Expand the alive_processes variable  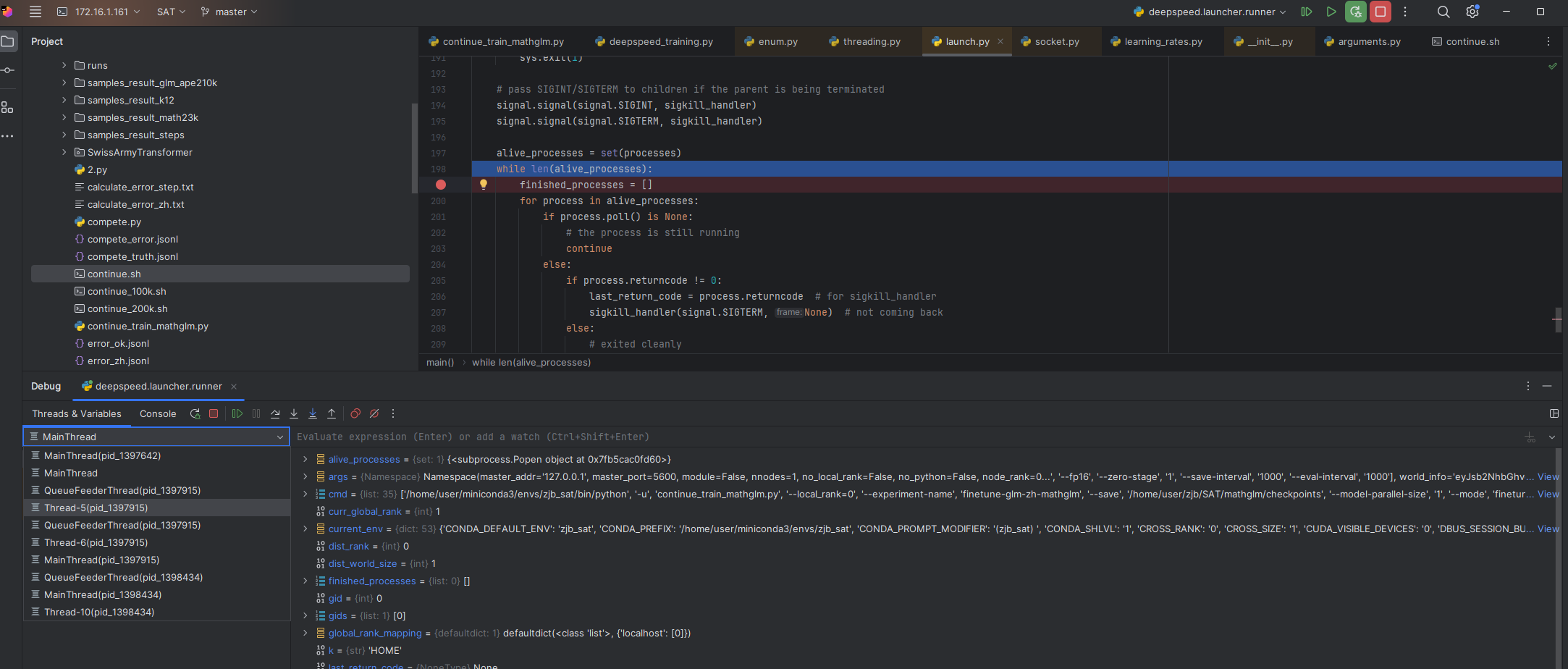click(x=305, y=459)
